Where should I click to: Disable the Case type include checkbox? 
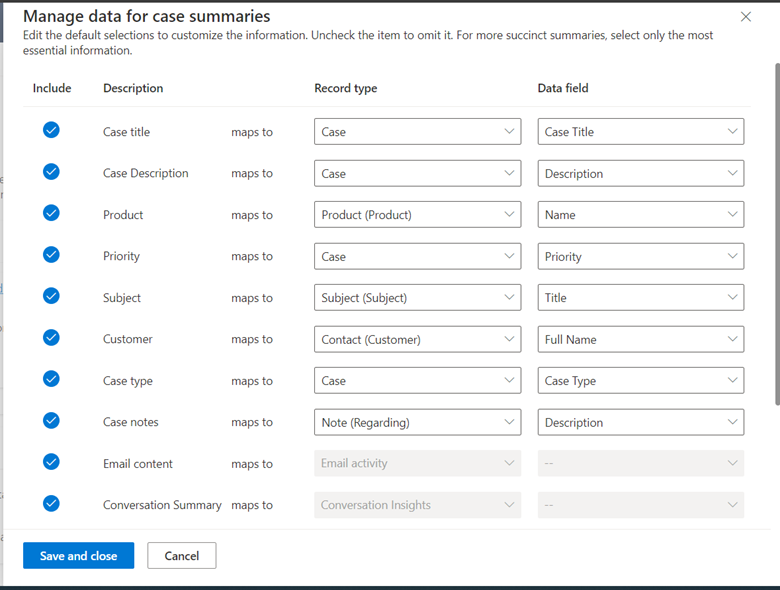pyautogui.click(x=51, y=379)
